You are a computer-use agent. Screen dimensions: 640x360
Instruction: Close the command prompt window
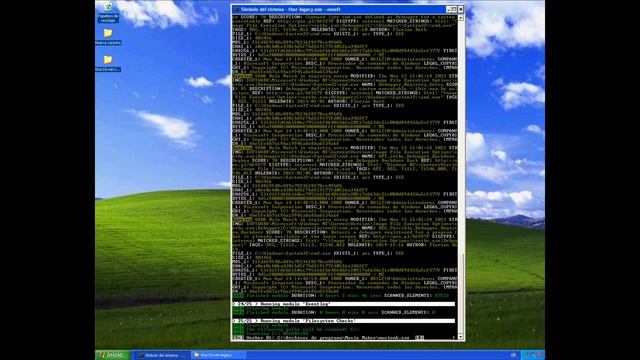461,9
